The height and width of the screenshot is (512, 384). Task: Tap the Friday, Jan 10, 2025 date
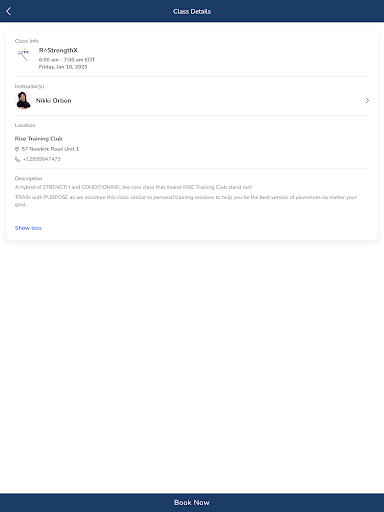[63, 67]
